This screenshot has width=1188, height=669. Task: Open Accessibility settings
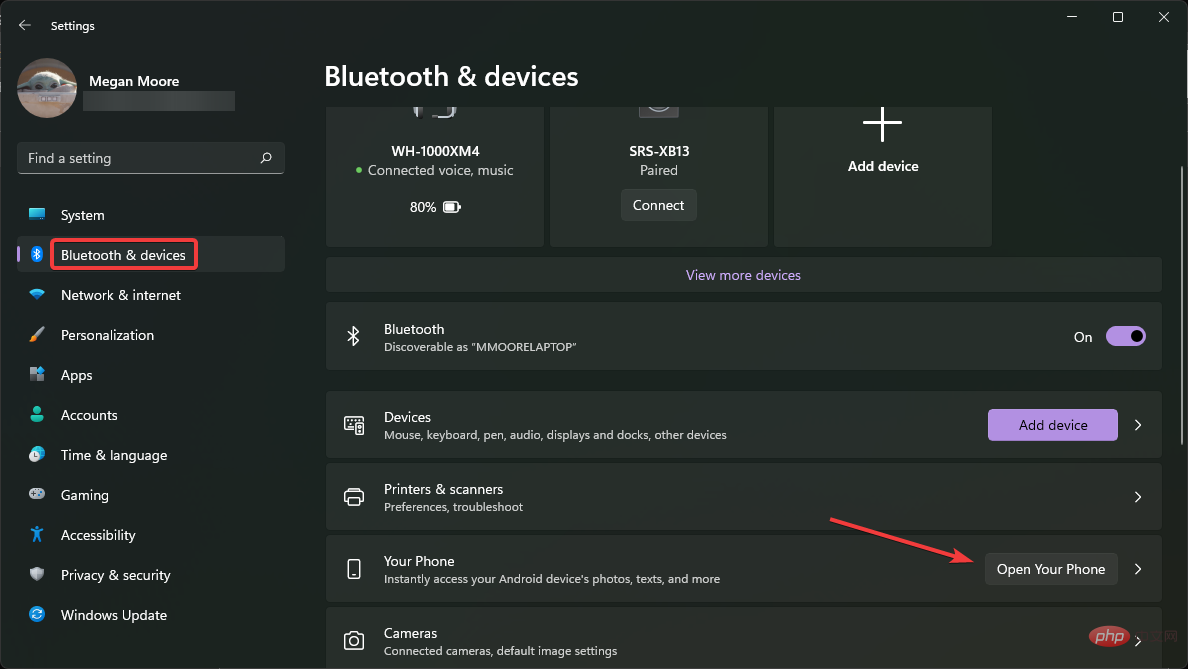click(151, 535)
